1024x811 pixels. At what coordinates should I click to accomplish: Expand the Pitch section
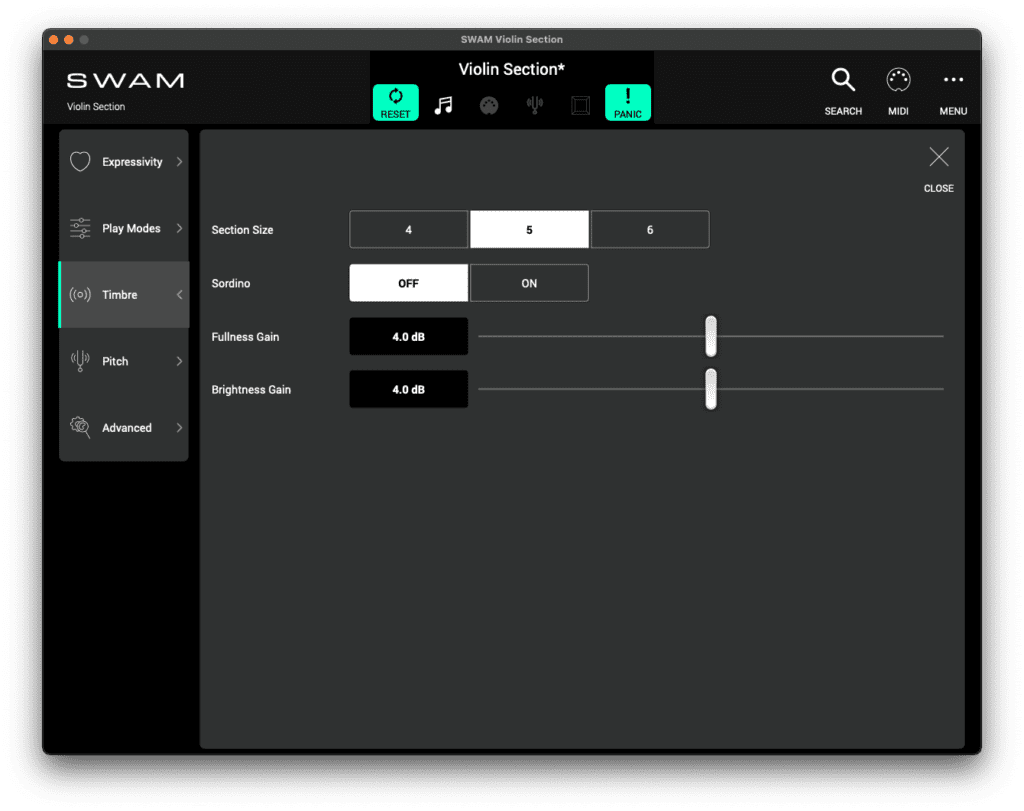[x=123, y=361]
